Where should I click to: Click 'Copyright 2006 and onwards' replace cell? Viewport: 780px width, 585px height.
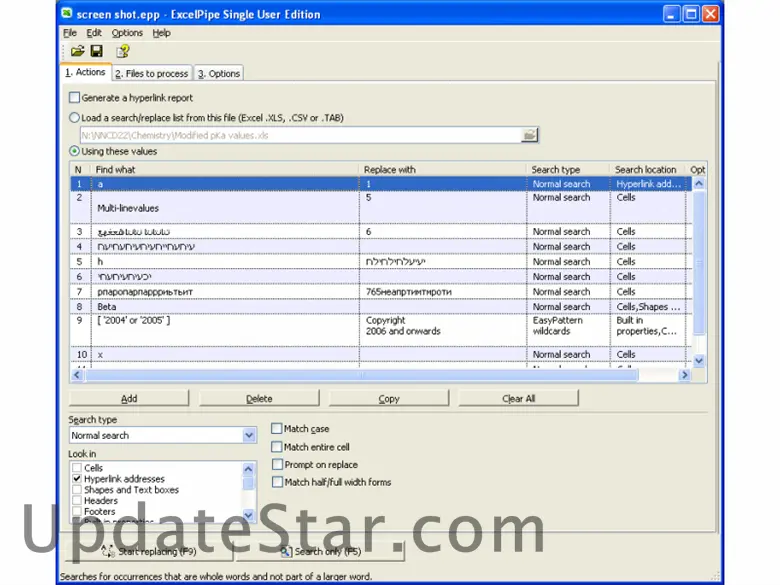click(x=443, y=330)
